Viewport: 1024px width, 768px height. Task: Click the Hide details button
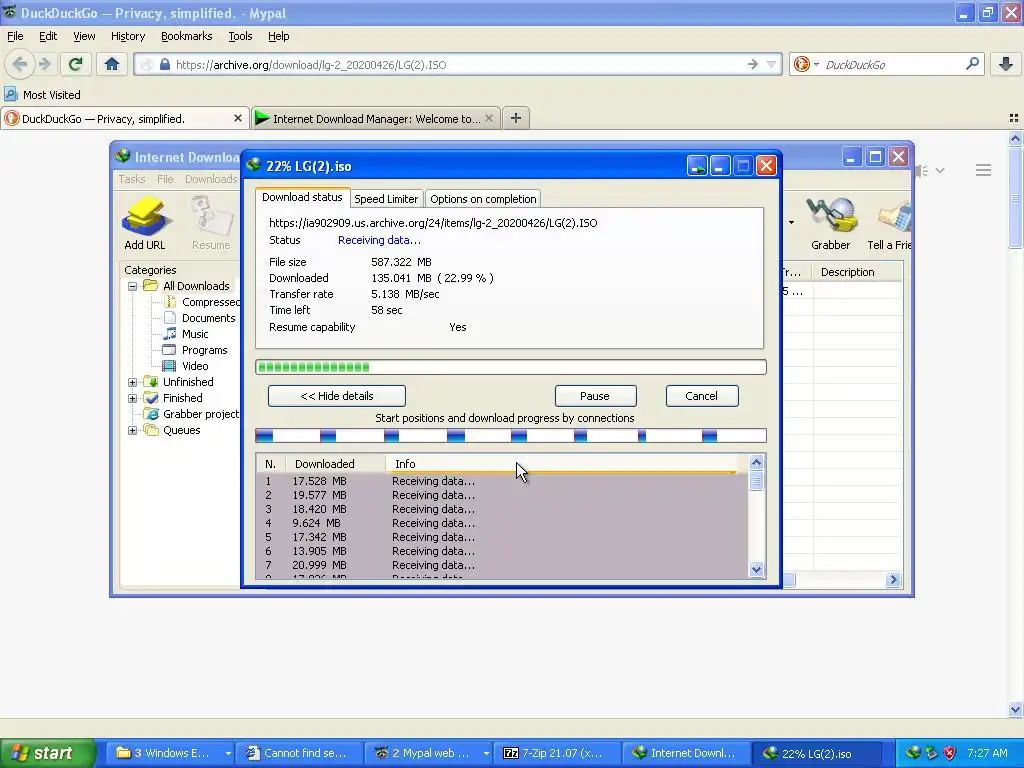pos(337,396)
